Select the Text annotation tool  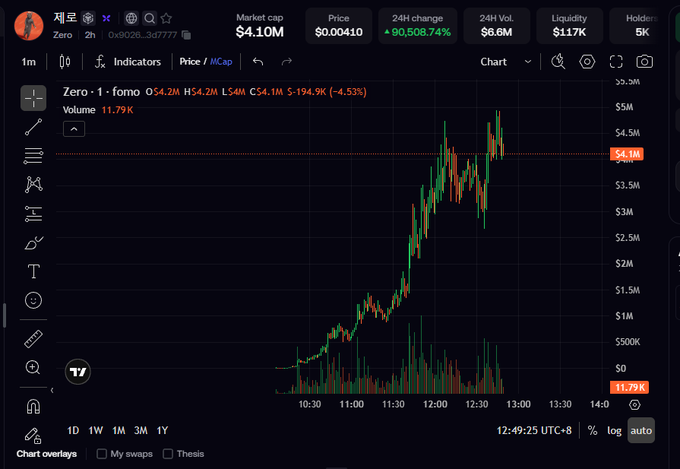pyautogui.click(x=33, y=272)
